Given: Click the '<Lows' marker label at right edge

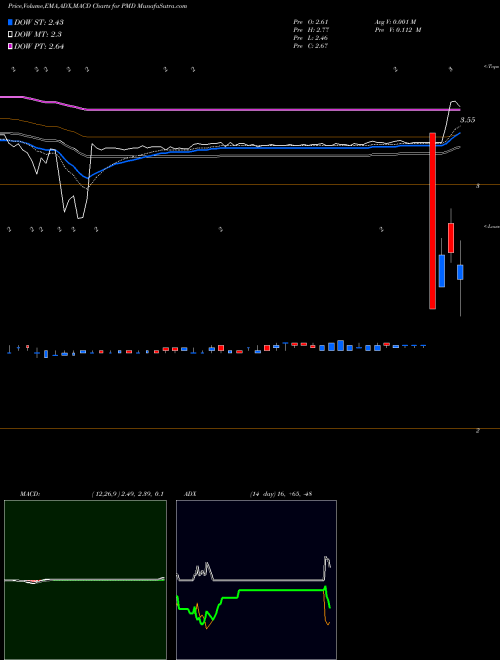Looking at the screenshot, I should pos(491,226).
